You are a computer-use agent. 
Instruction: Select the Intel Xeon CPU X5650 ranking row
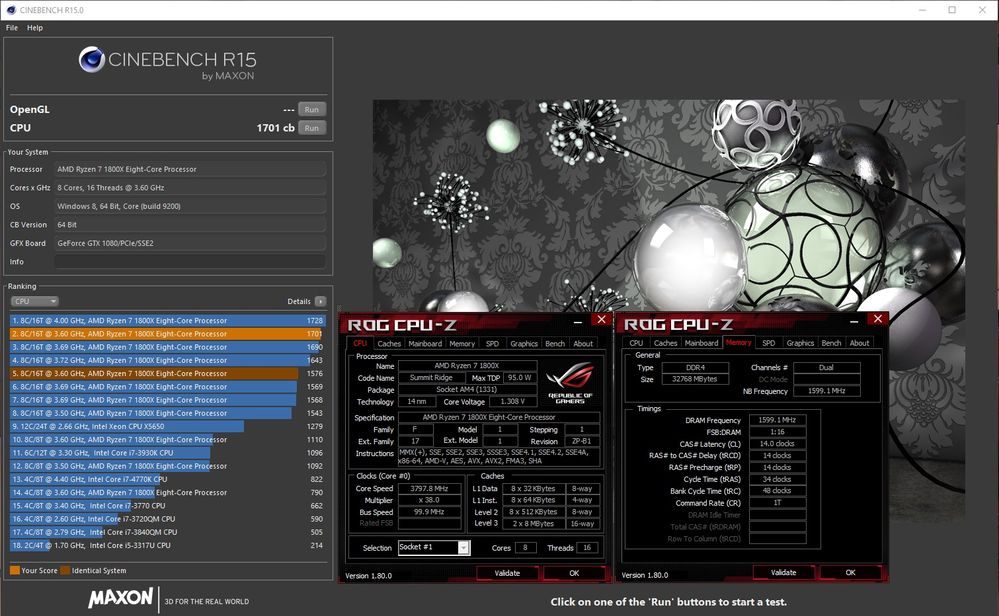(168, 426)
